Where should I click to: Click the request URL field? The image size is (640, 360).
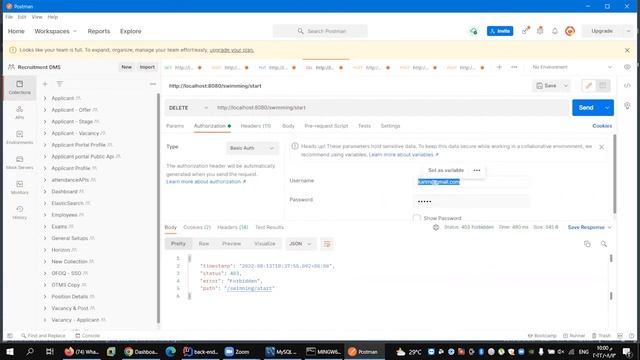(x=391, y=108)
